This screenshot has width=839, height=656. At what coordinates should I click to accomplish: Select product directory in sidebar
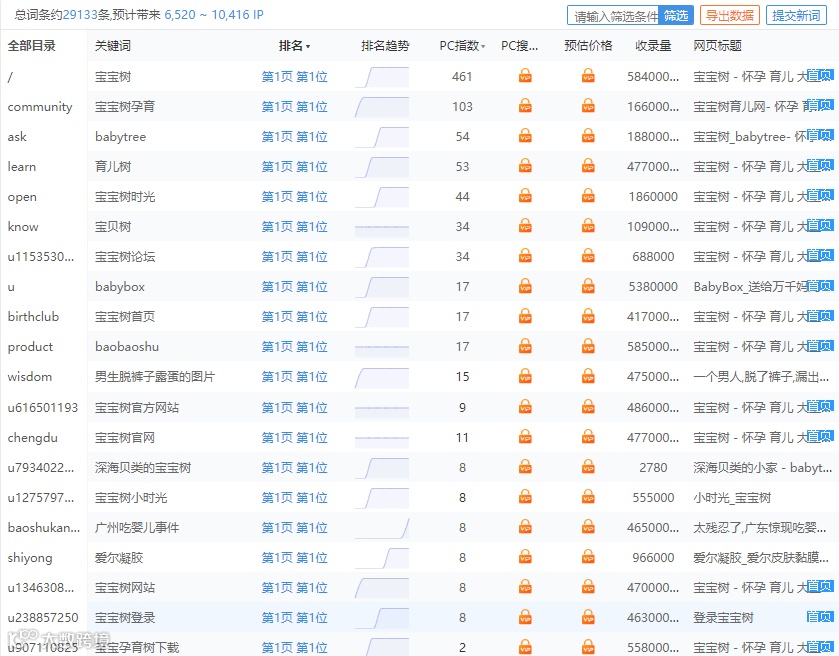(x=30, y=347)
